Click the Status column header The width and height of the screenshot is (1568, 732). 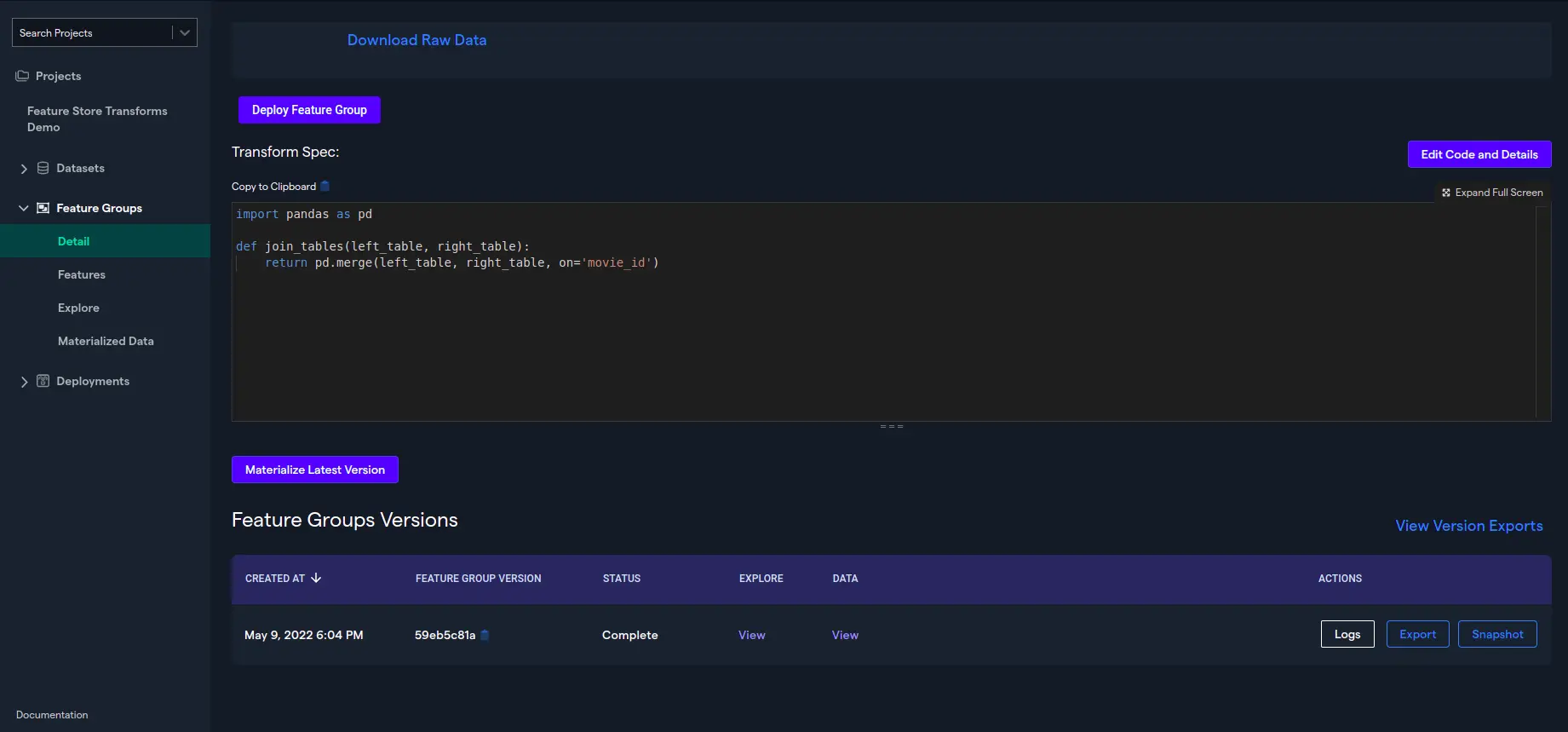[622, 579]
